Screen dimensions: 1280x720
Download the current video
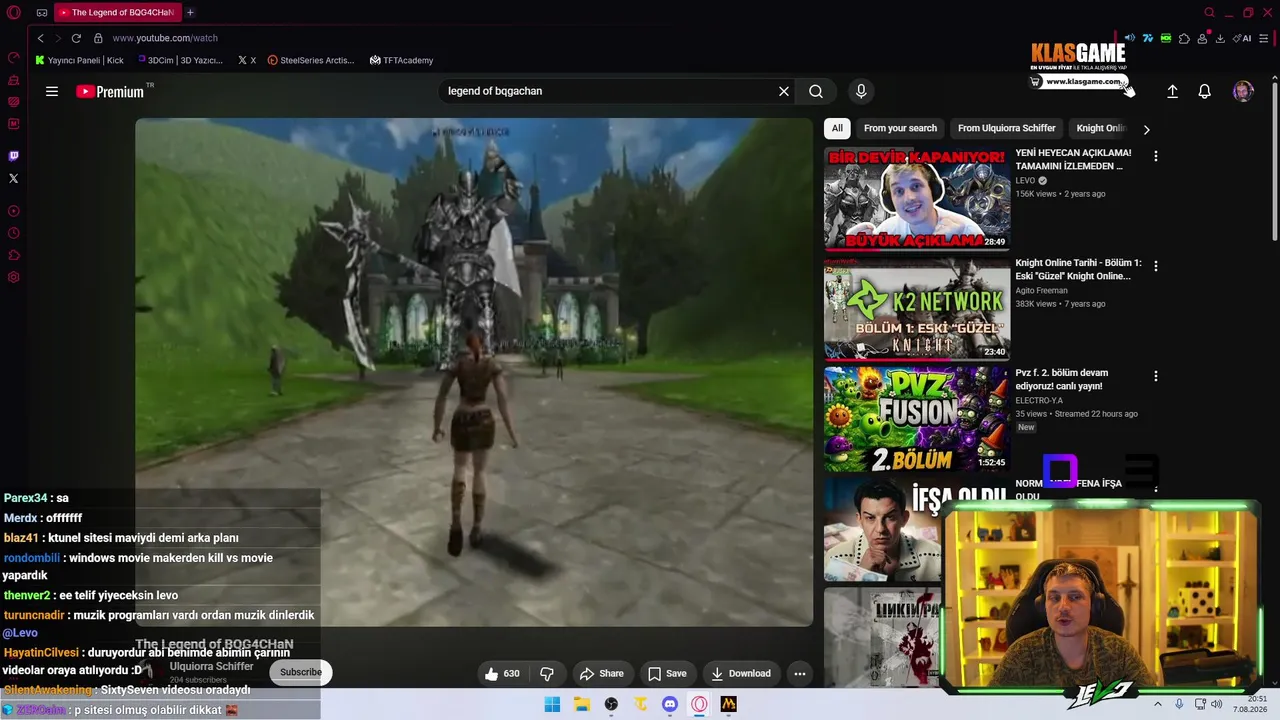tap(741, 674)
